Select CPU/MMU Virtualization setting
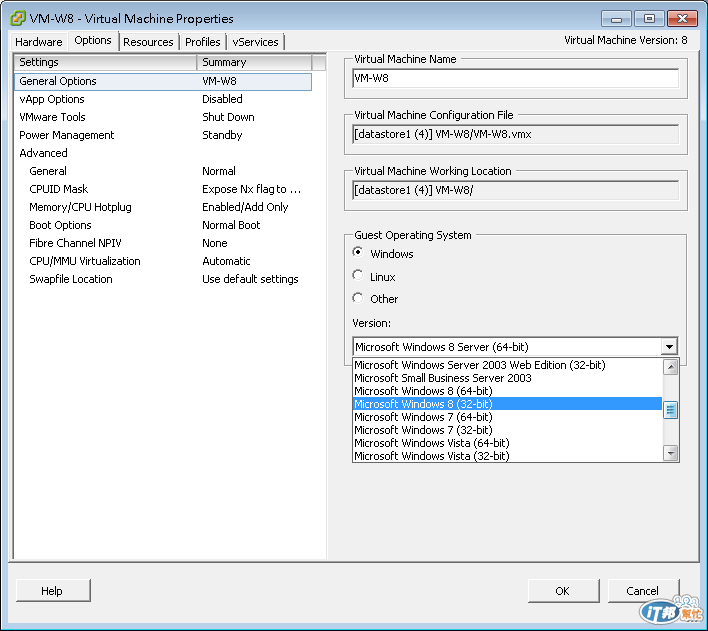 coord(163,261)
